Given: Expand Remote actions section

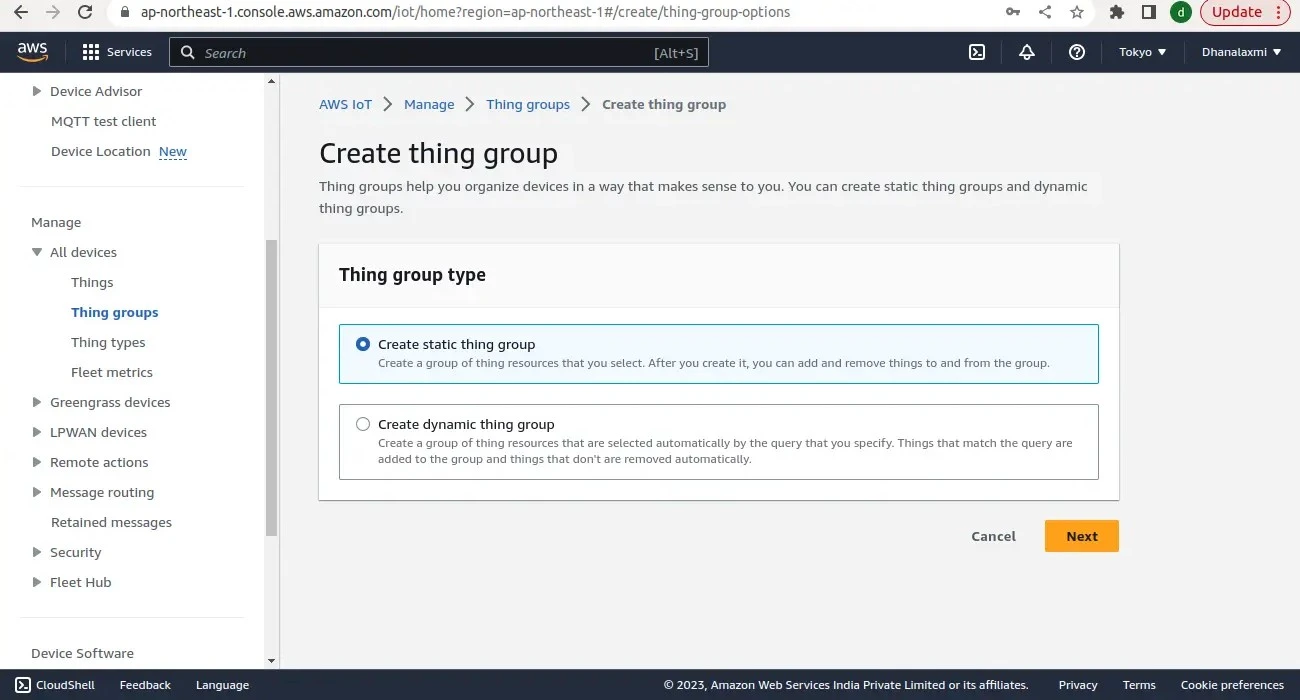Looking at the screenshot, I should coord(37,462).
